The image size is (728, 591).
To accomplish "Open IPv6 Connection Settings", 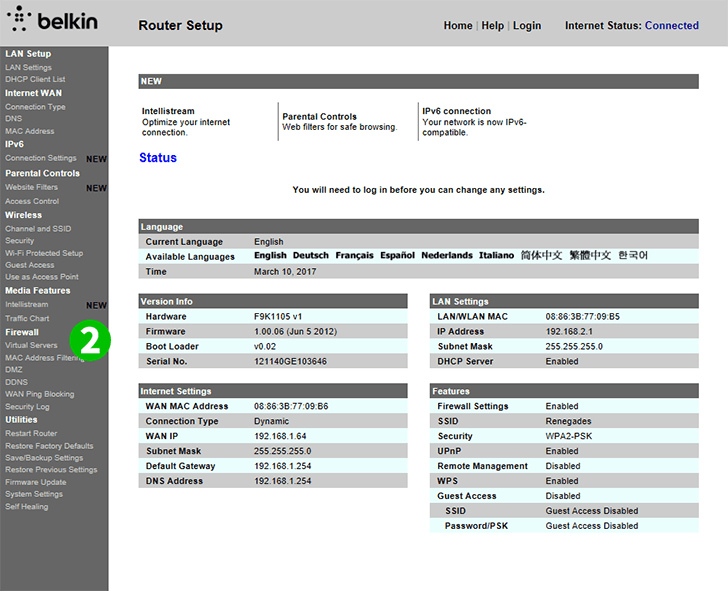I will (x=41, y=158).
